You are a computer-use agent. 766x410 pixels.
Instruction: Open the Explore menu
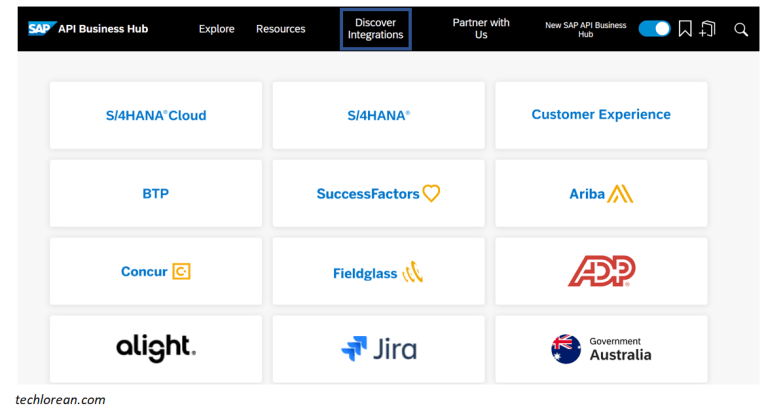216,29
